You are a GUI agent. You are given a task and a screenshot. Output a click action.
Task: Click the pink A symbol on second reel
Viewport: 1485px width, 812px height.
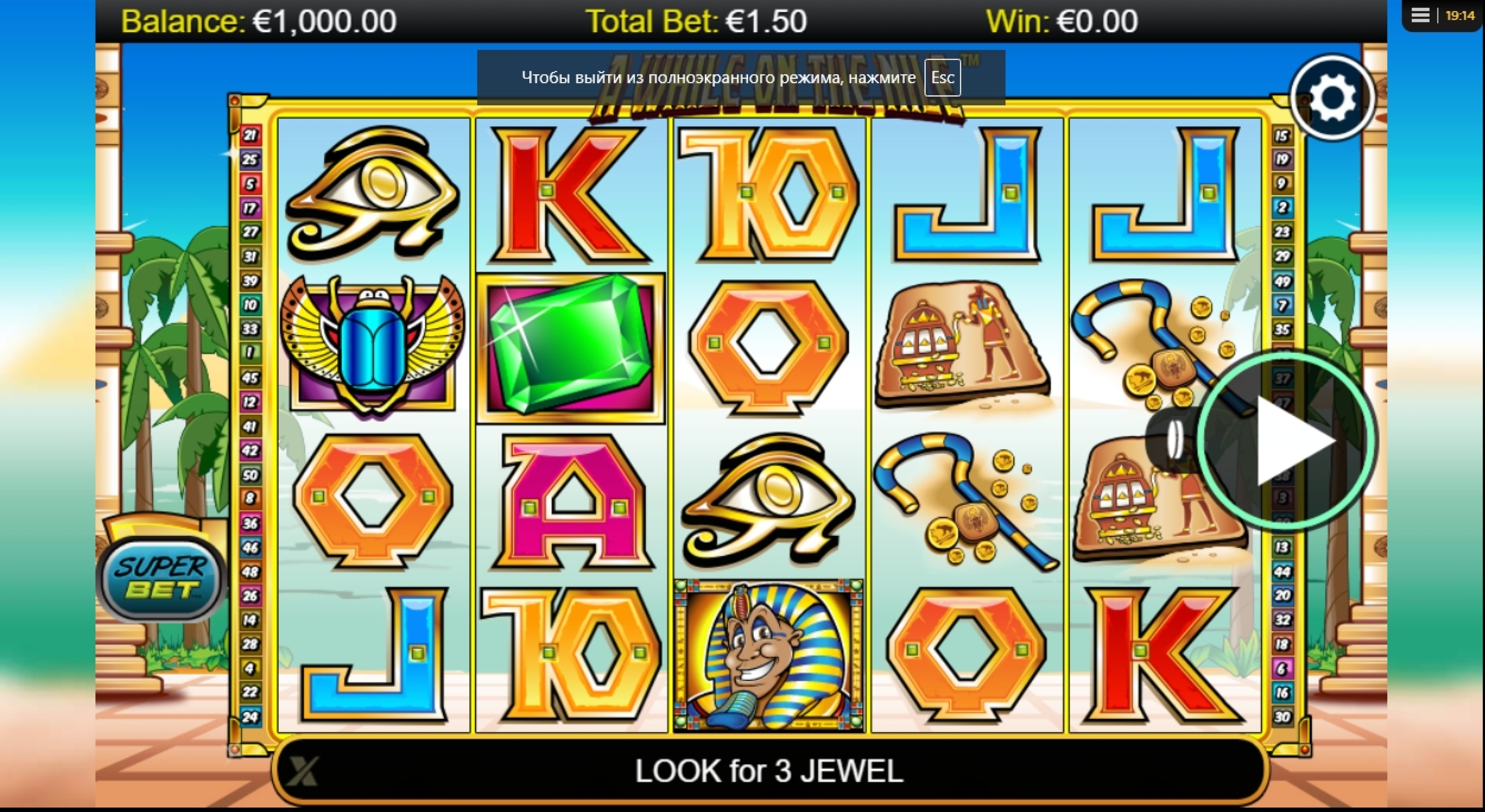coord(570,500)
